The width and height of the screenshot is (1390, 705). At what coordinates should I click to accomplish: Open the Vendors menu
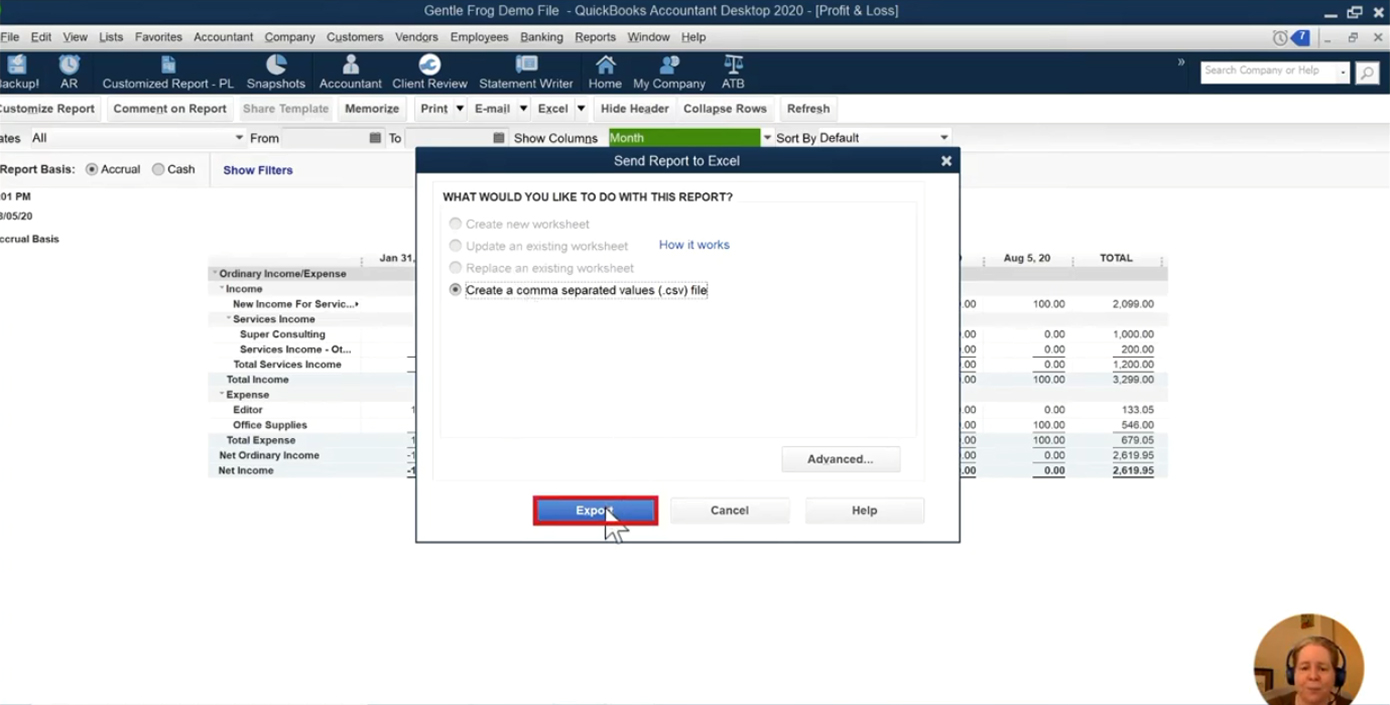coord(417,37)
